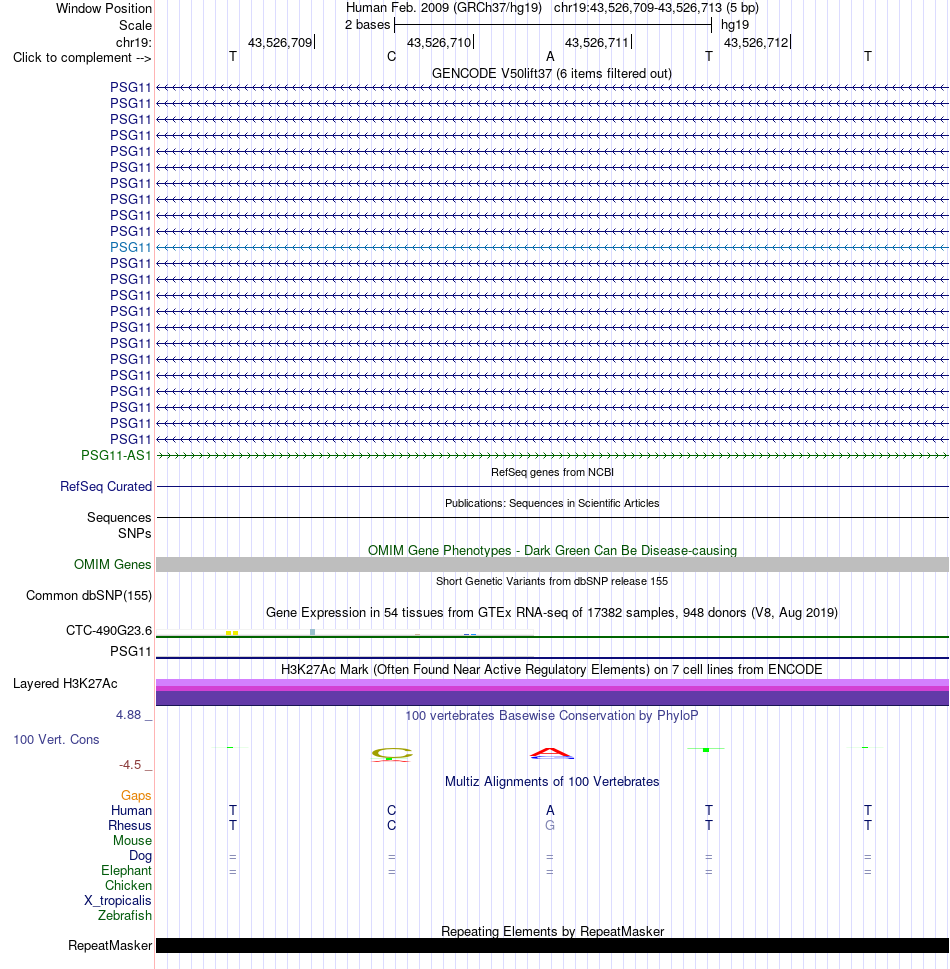This screenshot has height=969, width=950.
Task: Select the Chicken alignment row label
Action: click(128, 886)
